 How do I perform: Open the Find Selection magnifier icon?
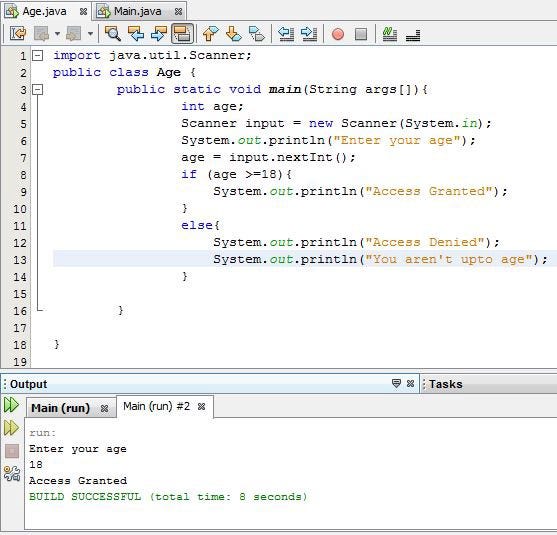click(113, 34)
